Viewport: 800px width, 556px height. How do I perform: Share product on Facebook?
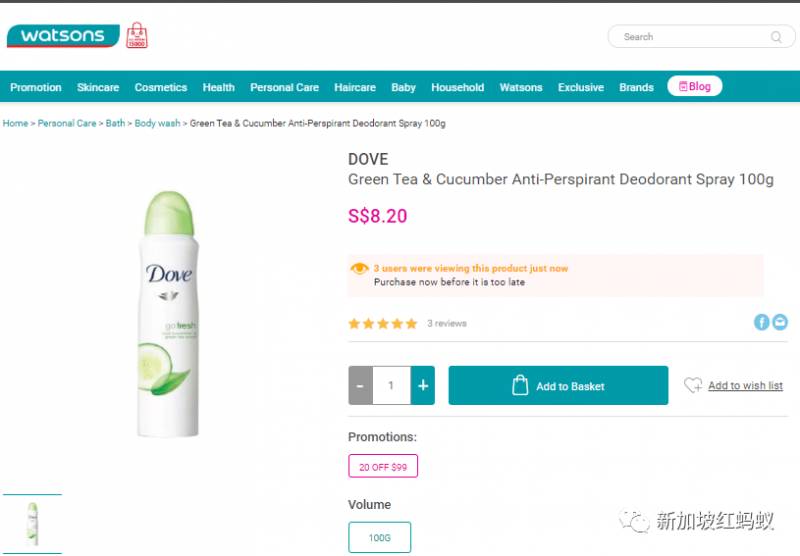click(762, 322)
